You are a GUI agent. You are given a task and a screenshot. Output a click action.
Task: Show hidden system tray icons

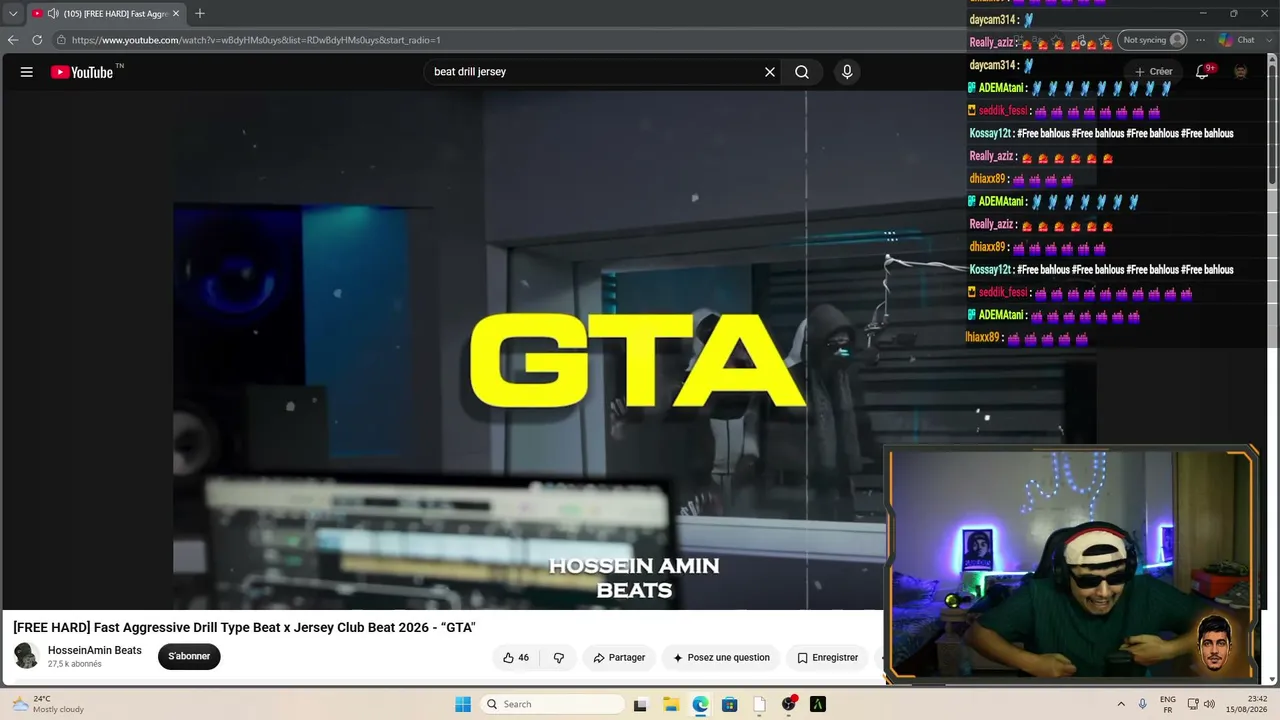click(1121, 704)
